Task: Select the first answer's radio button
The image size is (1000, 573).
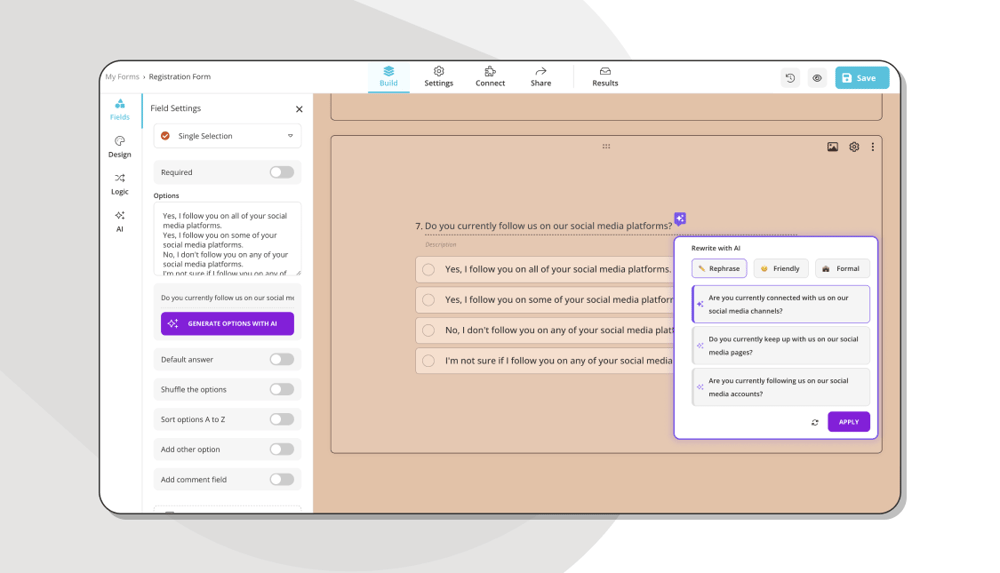Action: (x=428, y=269)
